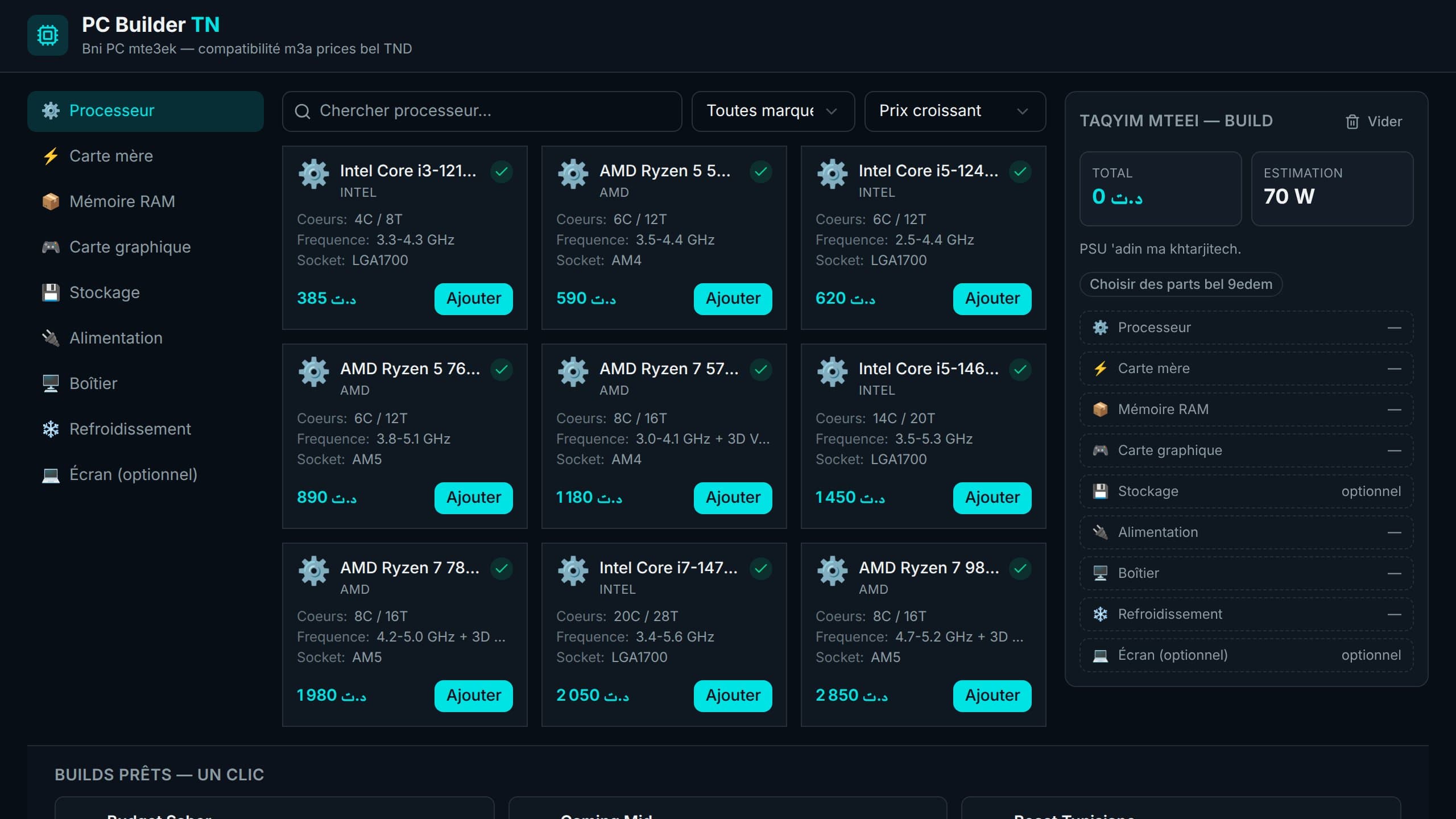Click the PC Builder chip logo icon
The height and width of the screenshot is (819, 1456).
pyautogui.click(x=48, y=35)
